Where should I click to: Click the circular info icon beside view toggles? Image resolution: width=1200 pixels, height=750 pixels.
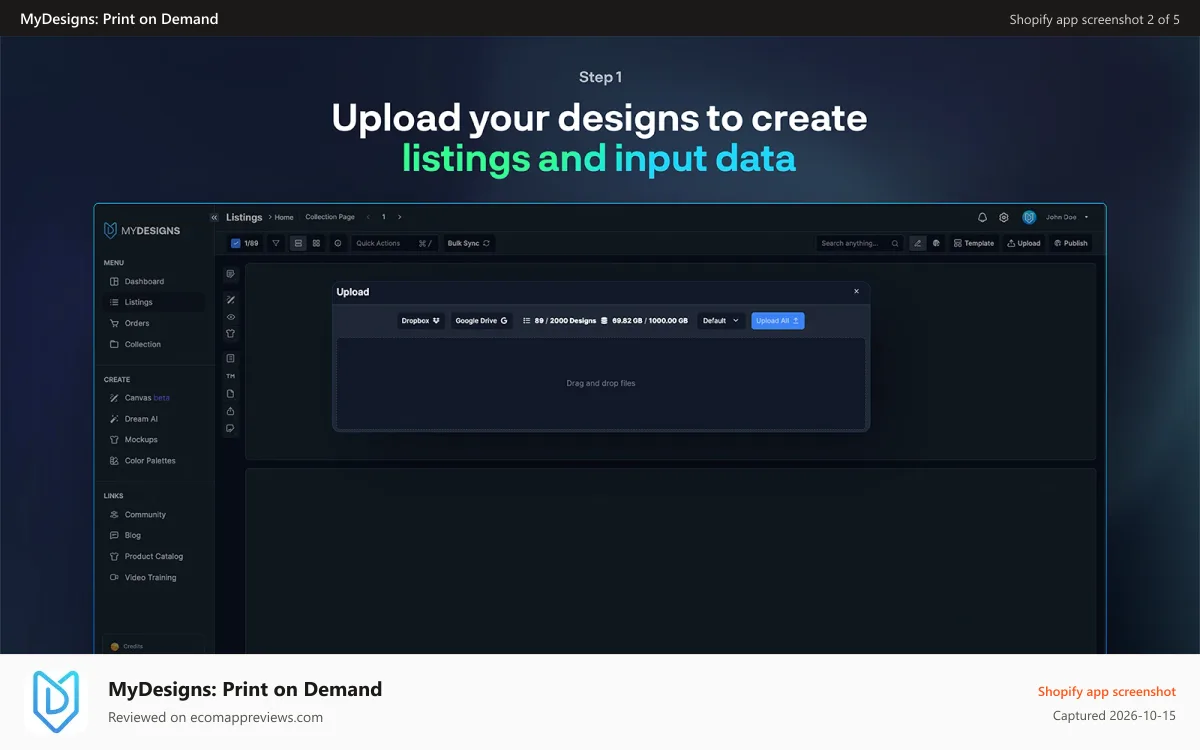[338, 243]
